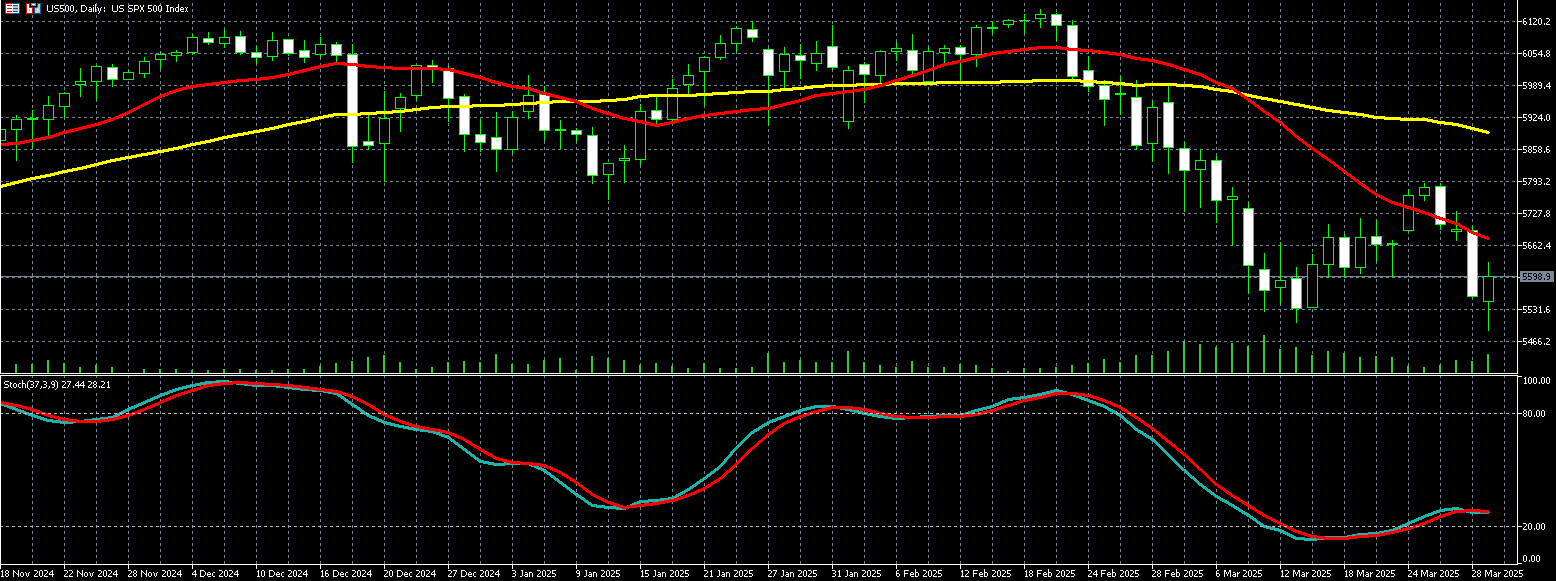The image size is (1556, 581).
Task: Click the Stoch(37,3,9) indicator label
Action: 55,384
